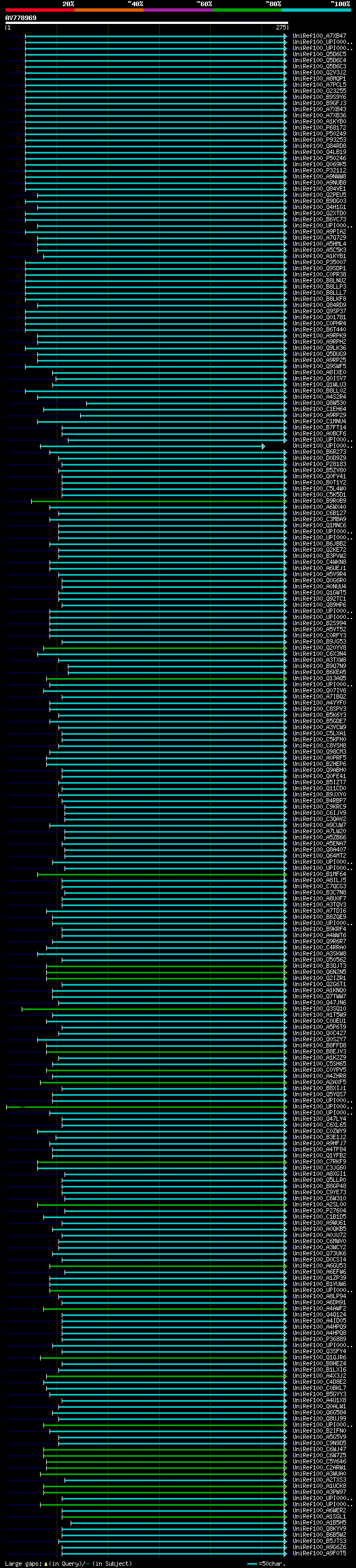Click the orange ~40% identity legend bar

click(x=109, y=10)
